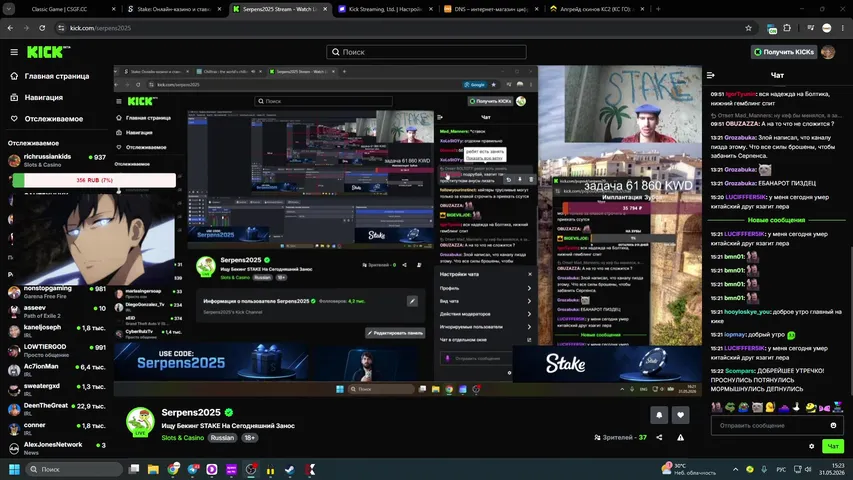Open kaneljoseph channel in the sidebar
Screen dimensions: 853x480
click(57, 331)
